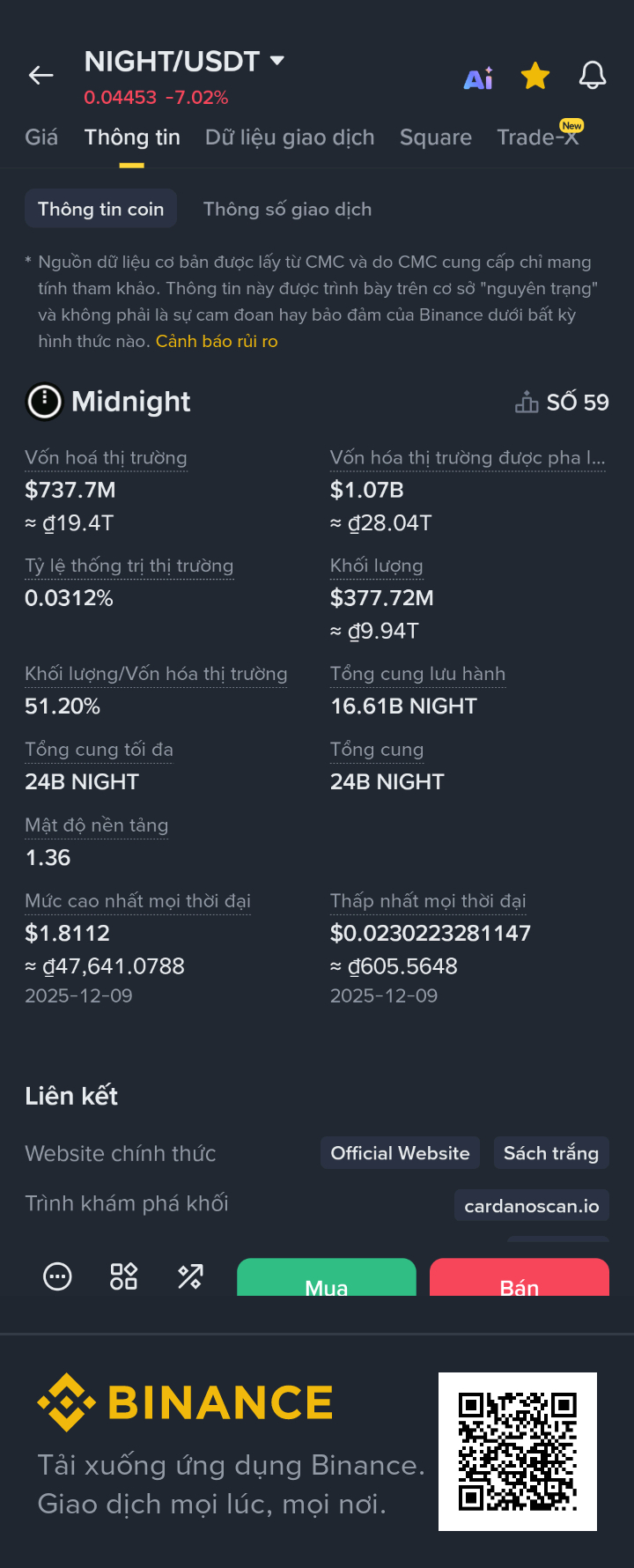
Task: Open the ranking podium icon
Action: pyautogui.click(x=527, y=402)
